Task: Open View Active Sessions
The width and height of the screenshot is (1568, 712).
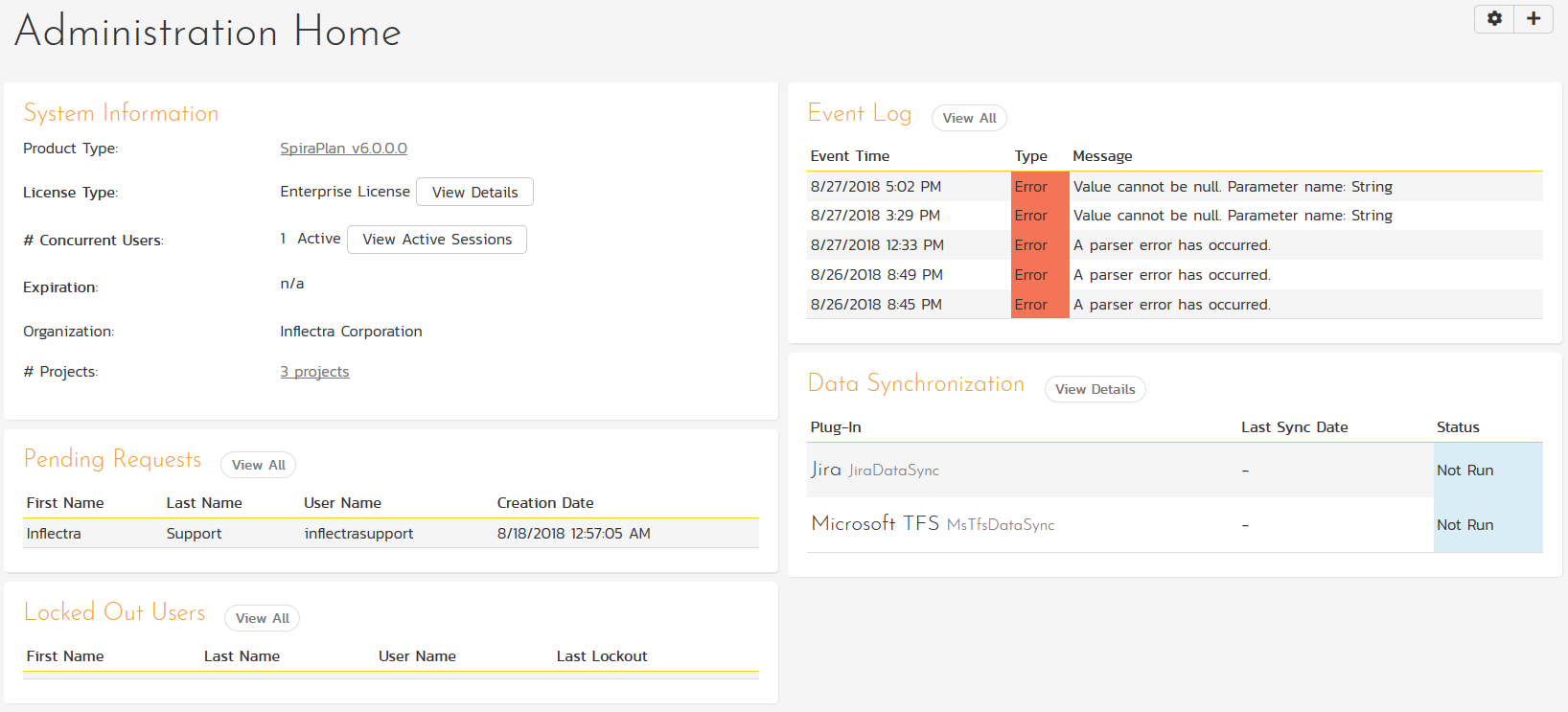Action: coord(437,240)
